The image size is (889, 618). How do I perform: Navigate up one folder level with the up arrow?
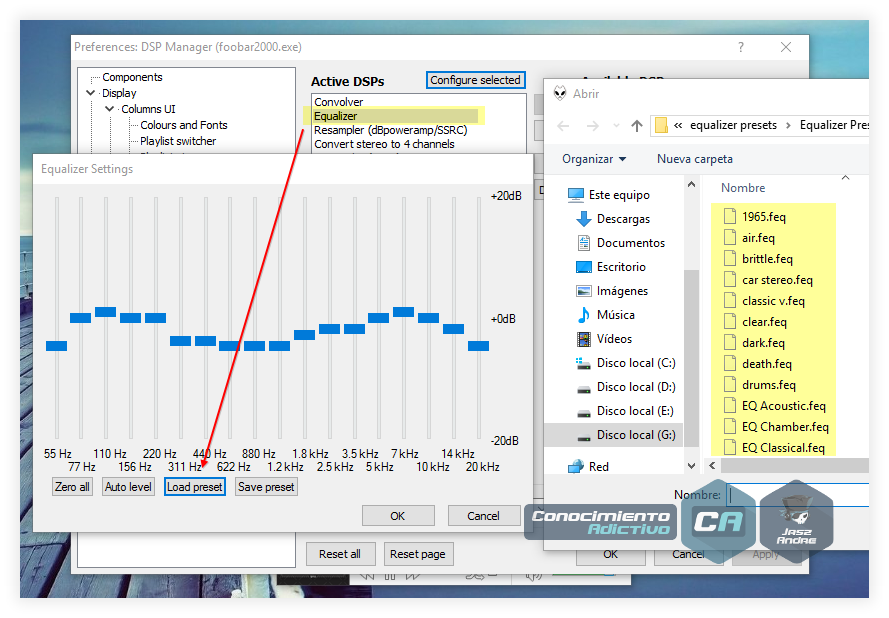pos(637,125)
